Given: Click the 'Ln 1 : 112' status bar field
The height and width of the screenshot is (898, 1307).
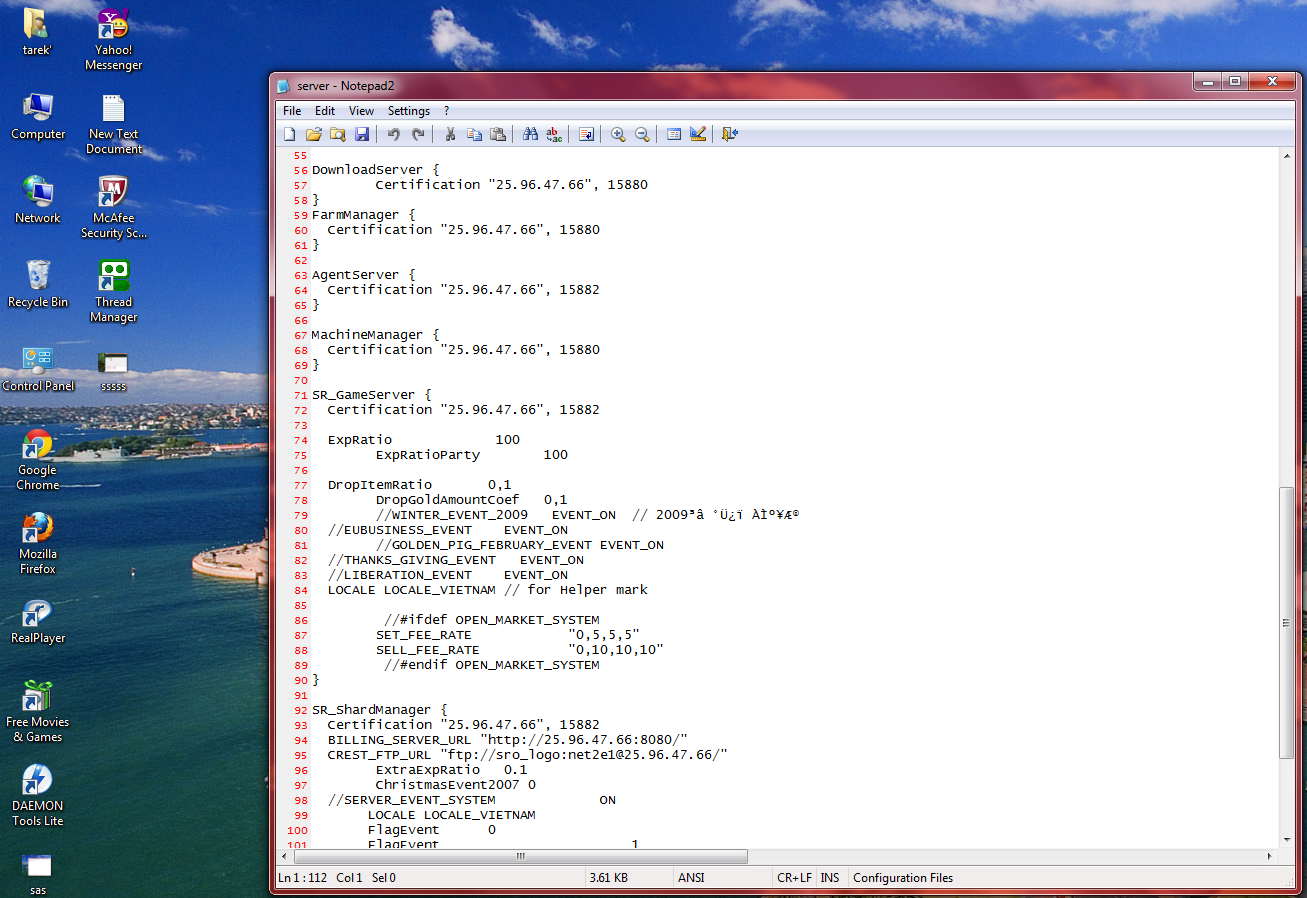Looking at the screenshot, I should click(x=302, y=878).
